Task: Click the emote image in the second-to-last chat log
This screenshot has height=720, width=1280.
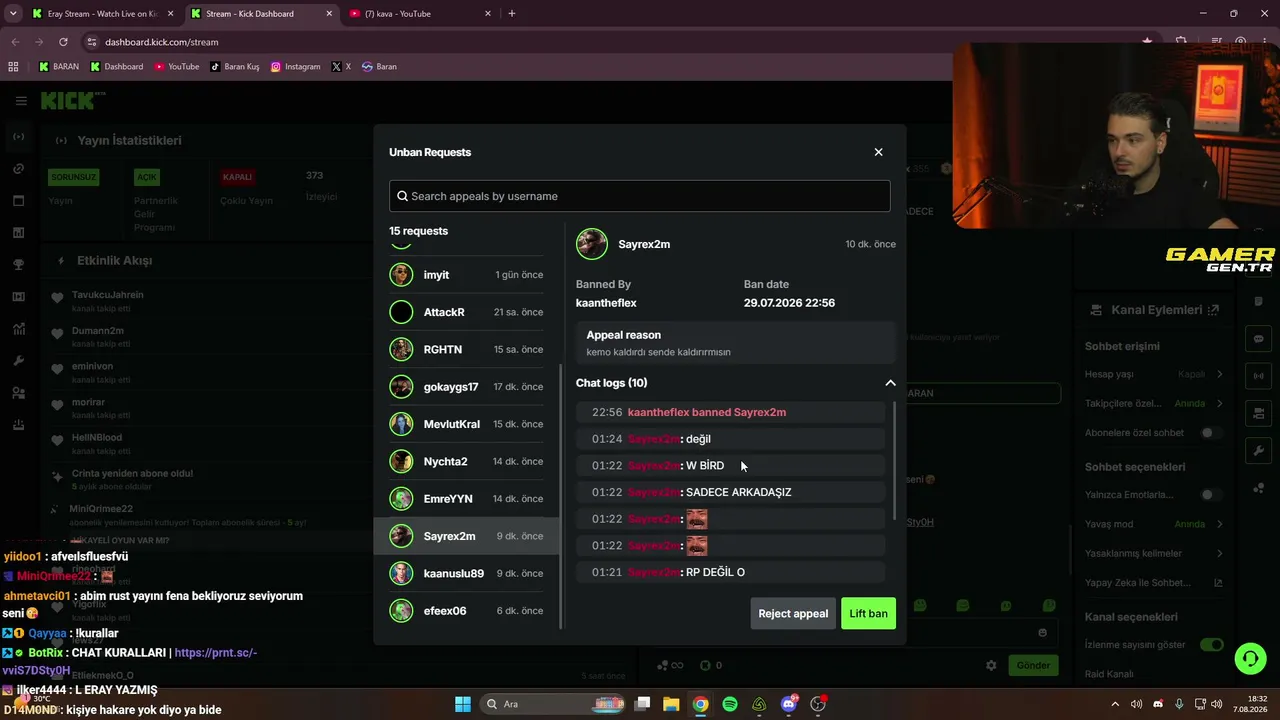Action: tap(697, 546)
